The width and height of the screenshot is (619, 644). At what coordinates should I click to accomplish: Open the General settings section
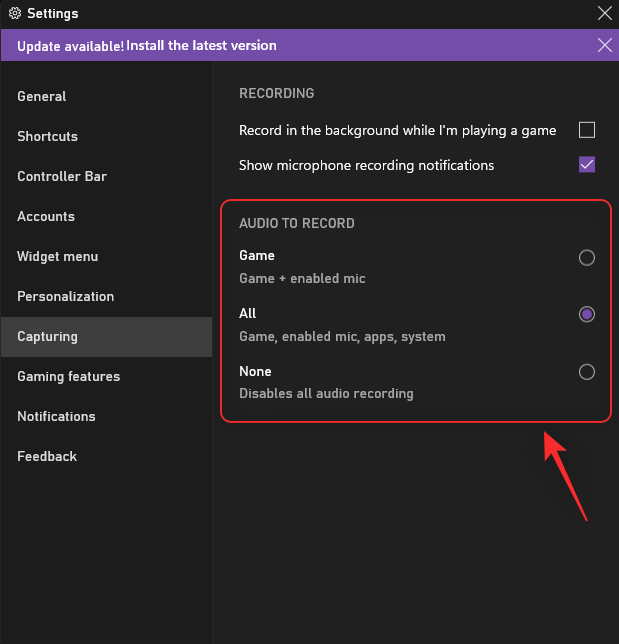(x=42, y=97)
